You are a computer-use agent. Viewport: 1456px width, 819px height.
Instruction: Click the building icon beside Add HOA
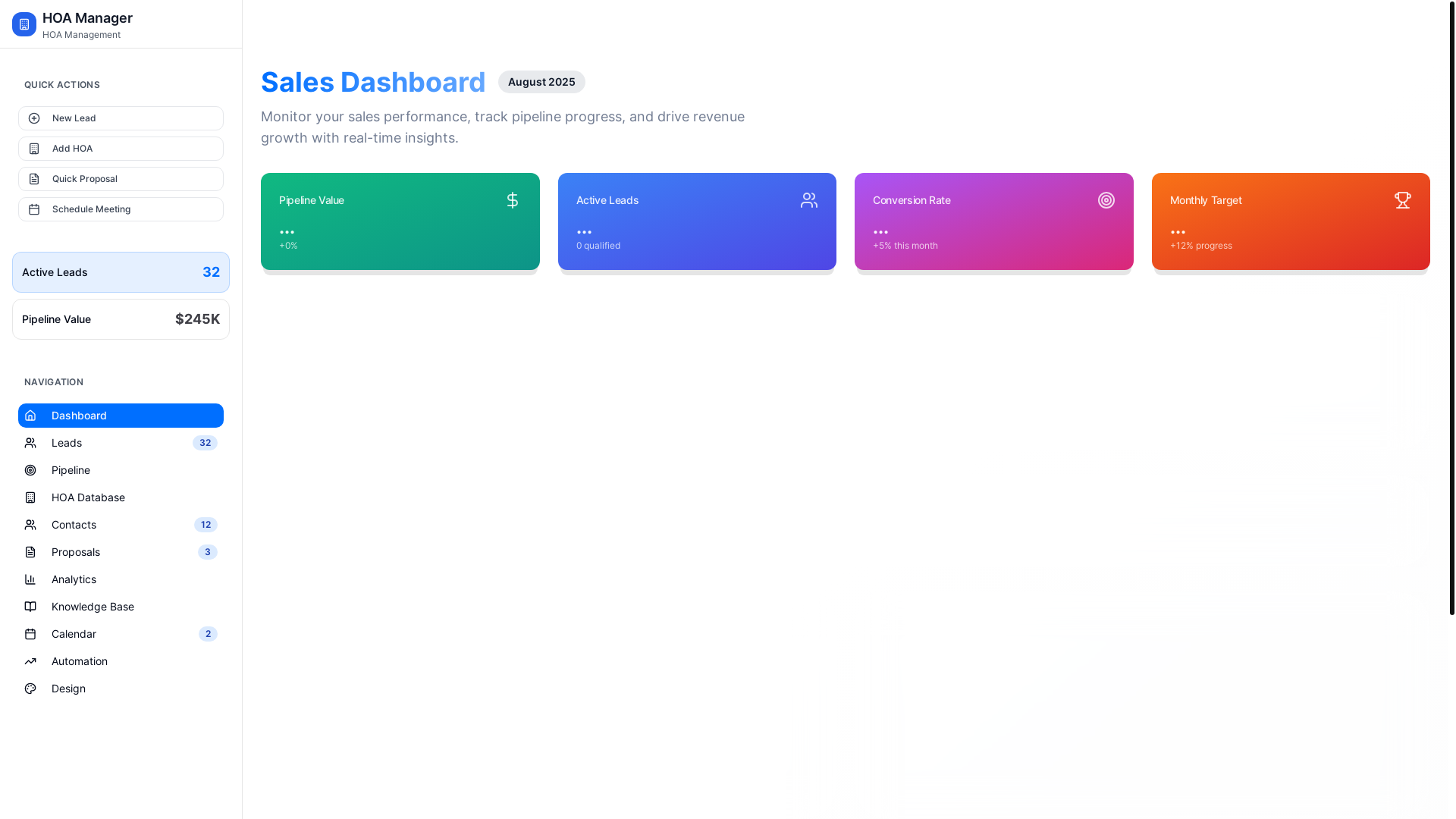[x=34, y=149]
